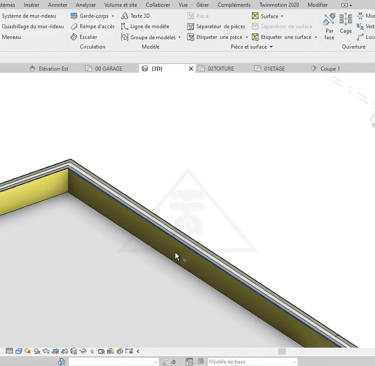375x366 pixels.
Task: Click Système de mur-rideau button
Action: click(x=29, y=16)
